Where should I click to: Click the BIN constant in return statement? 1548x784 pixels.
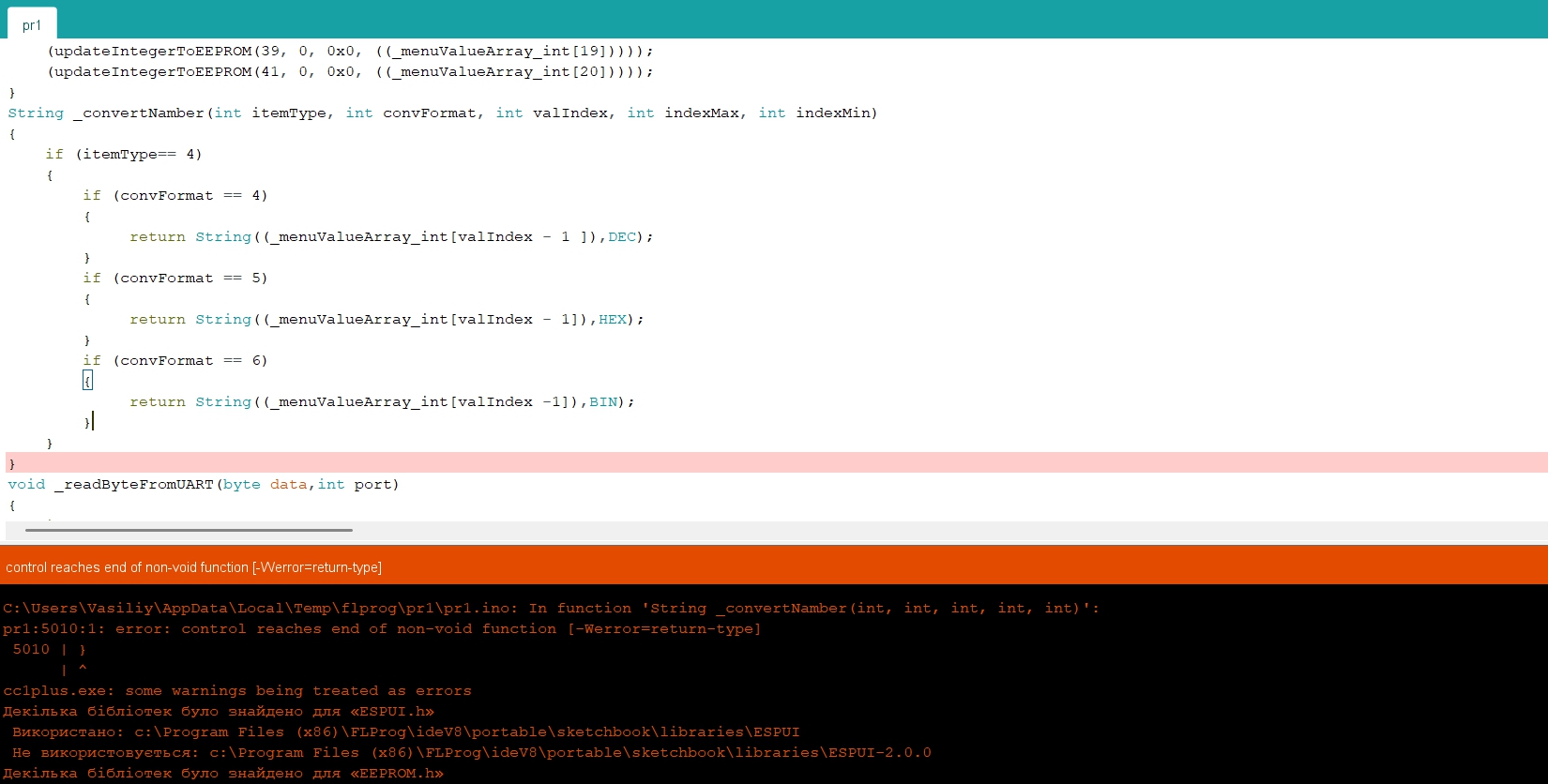click(x=602, y=402)
